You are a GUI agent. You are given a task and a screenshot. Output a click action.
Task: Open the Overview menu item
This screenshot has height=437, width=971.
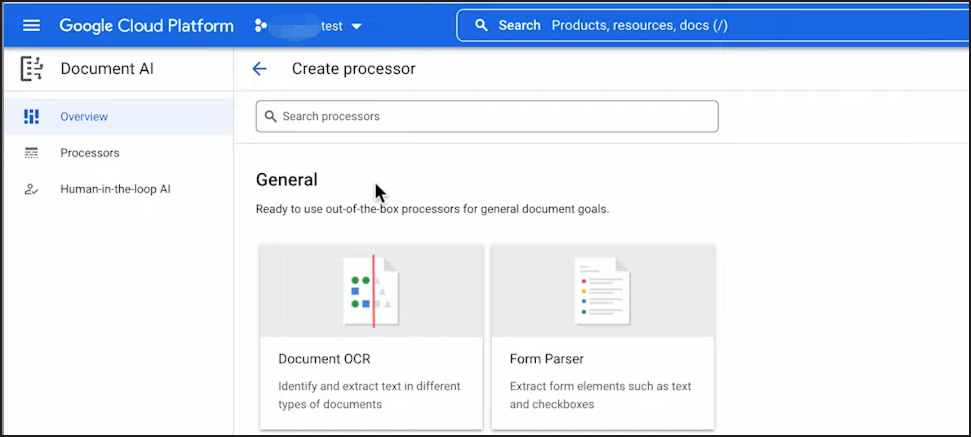119,116
